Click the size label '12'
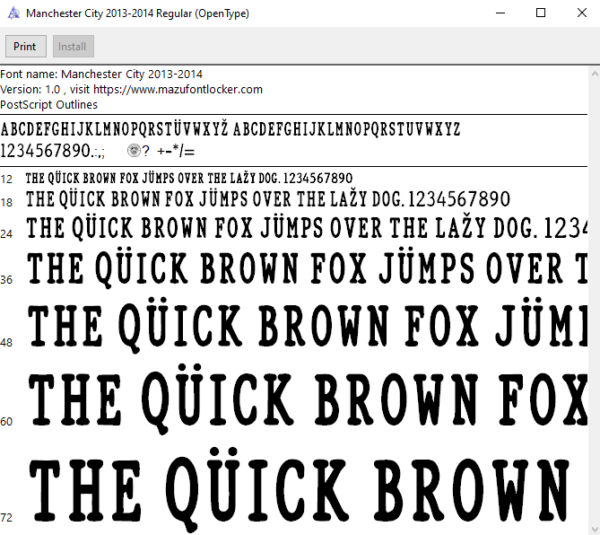600x535 pixels. (7, 179)
